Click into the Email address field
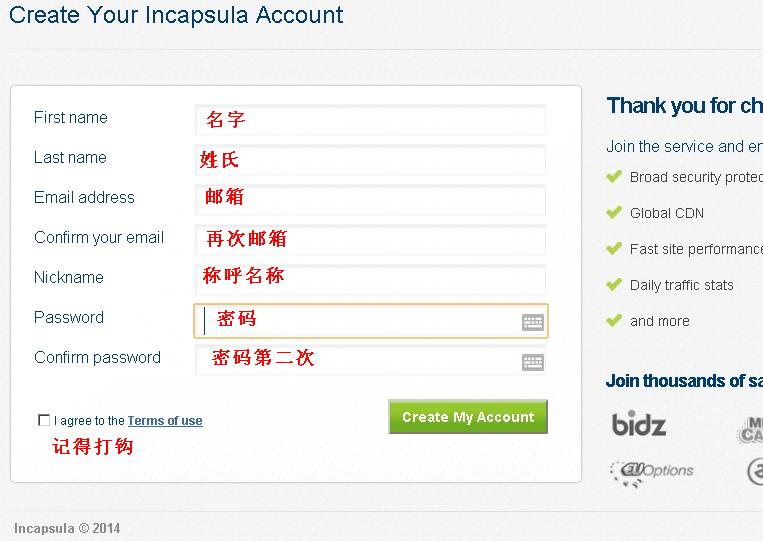763x541 pixels. tap(370, 199)
